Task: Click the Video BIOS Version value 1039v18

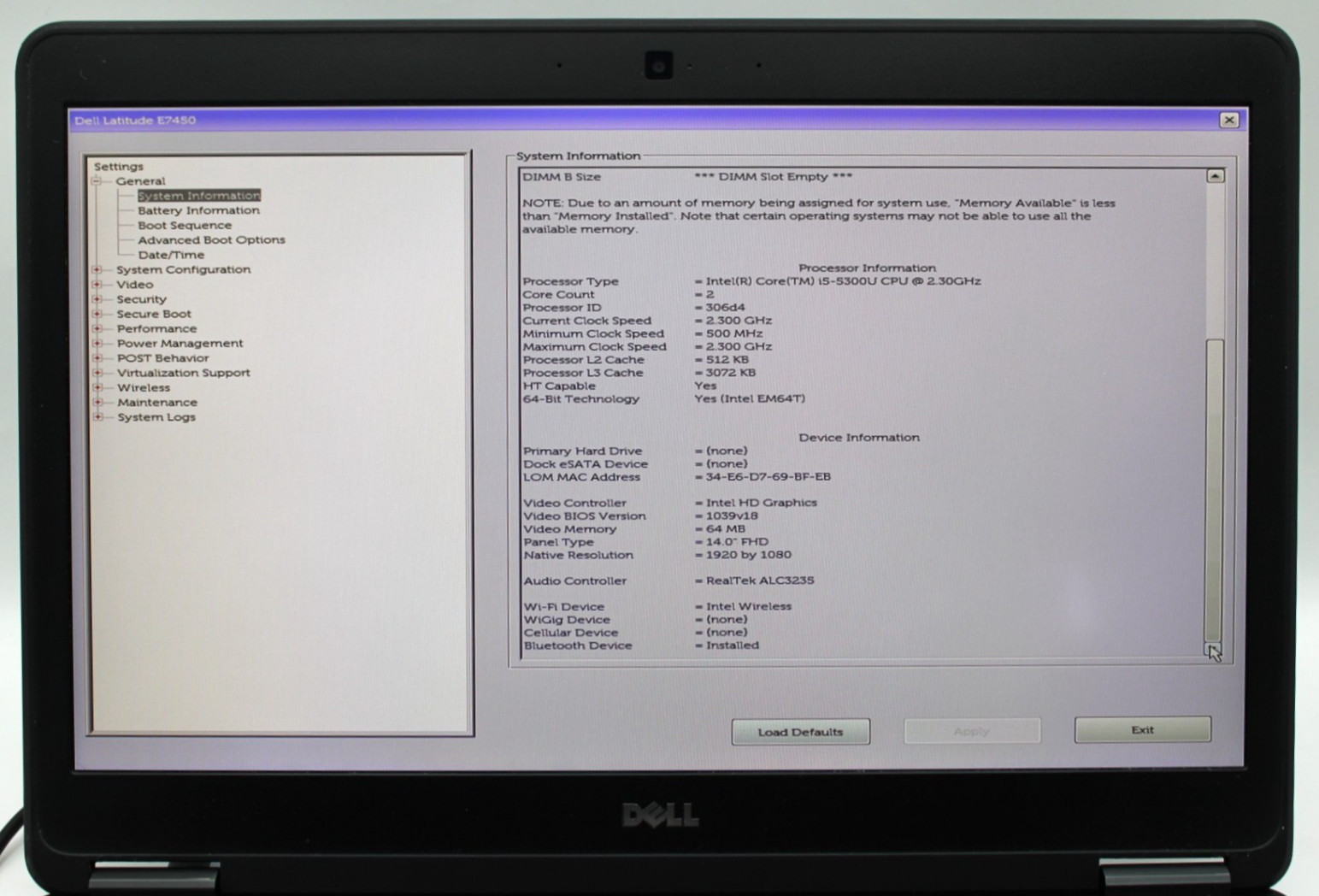Action: point(732,516)
